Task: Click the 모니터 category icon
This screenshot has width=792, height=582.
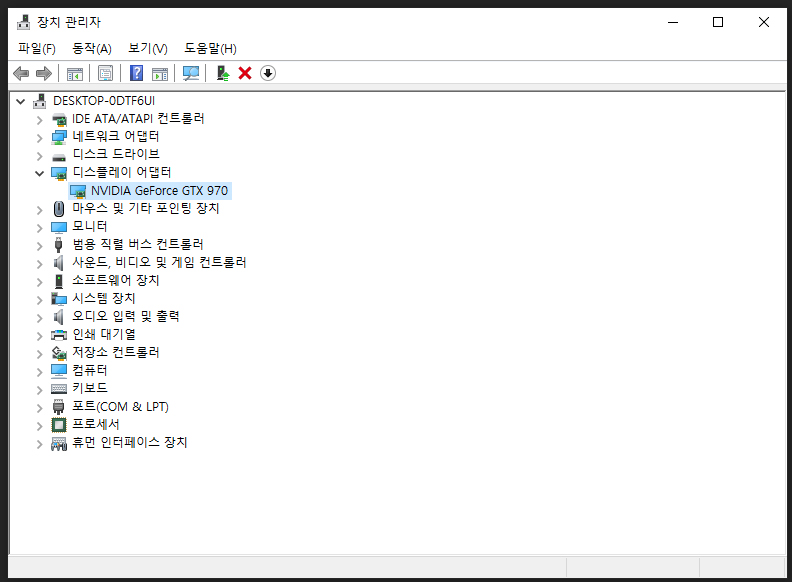Action: [x=59, y=227]
